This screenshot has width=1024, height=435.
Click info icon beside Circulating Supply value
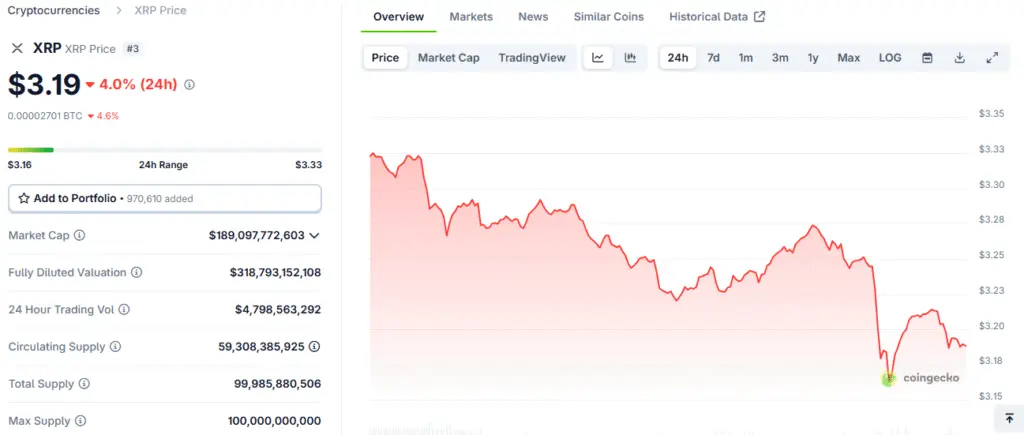click(x=314, y=347)
